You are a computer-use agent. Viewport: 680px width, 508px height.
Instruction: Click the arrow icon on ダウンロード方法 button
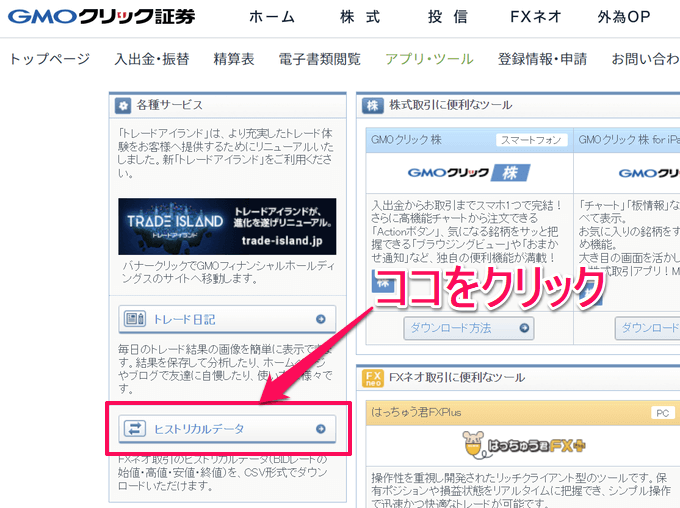pos(524,328)
